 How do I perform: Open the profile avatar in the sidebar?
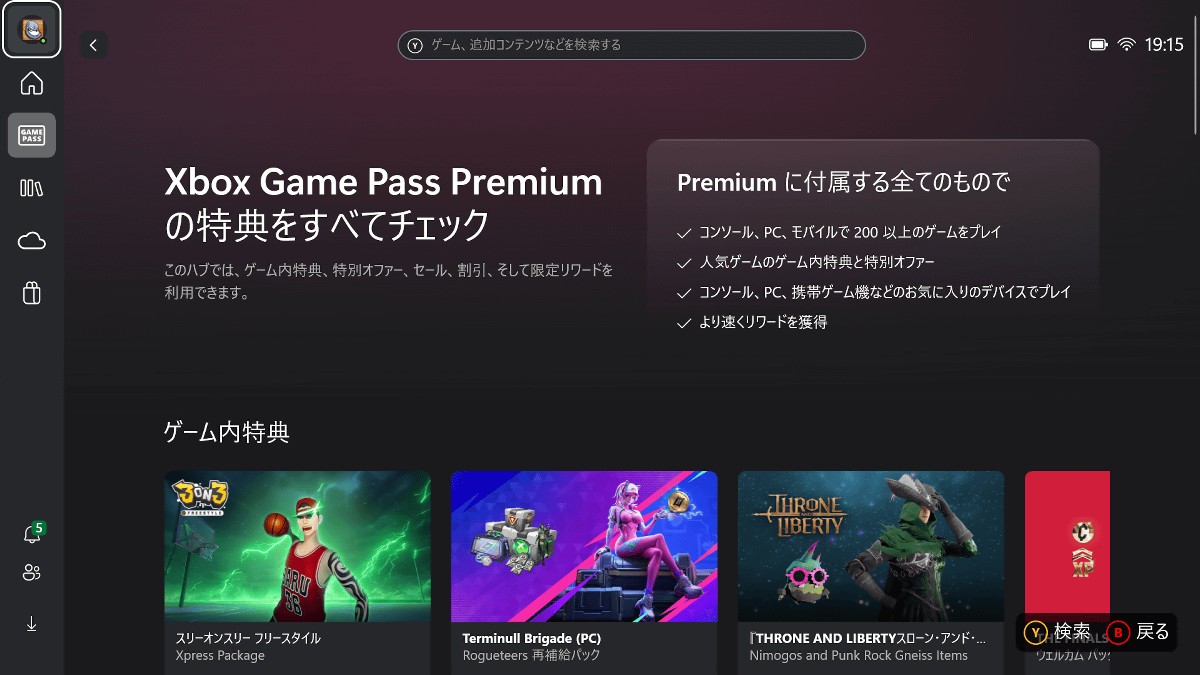(32, 30)
